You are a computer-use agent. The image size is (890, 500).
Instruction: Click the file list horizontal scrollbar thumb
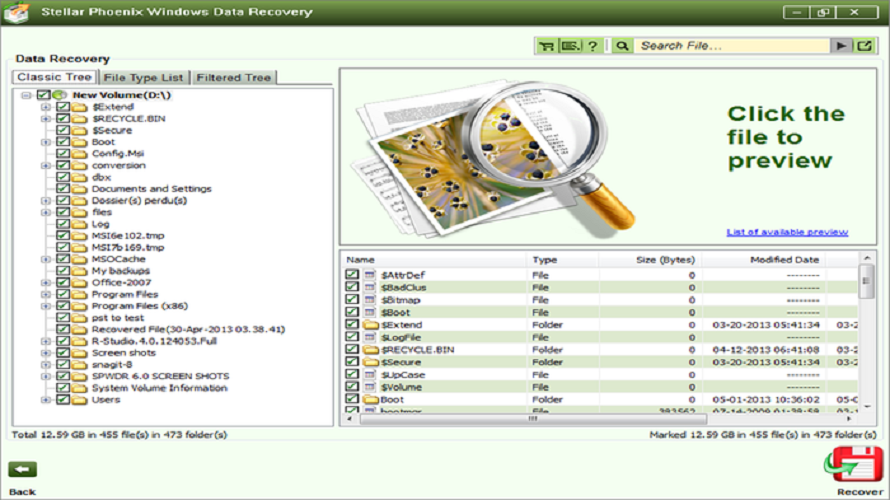pos(533,419)
